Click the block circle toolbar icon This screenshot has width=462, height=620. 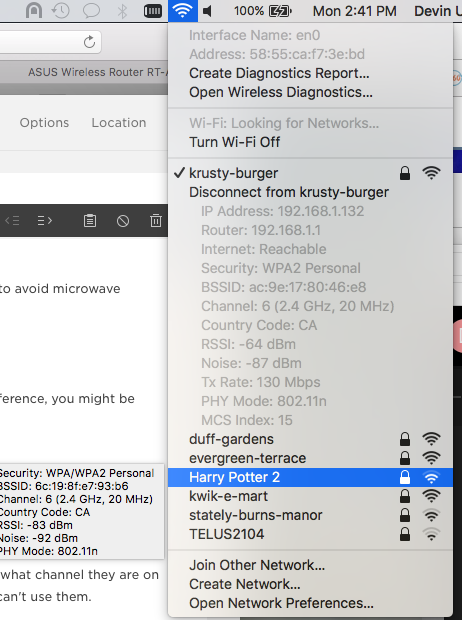pos(123,221)
